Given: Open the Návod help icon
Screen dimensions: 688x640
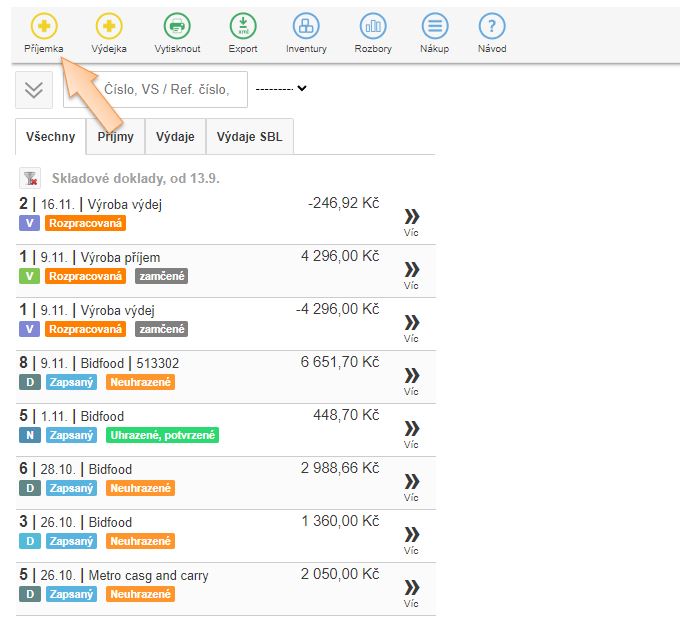Looking at the screenshot, I should coord(491,26).
